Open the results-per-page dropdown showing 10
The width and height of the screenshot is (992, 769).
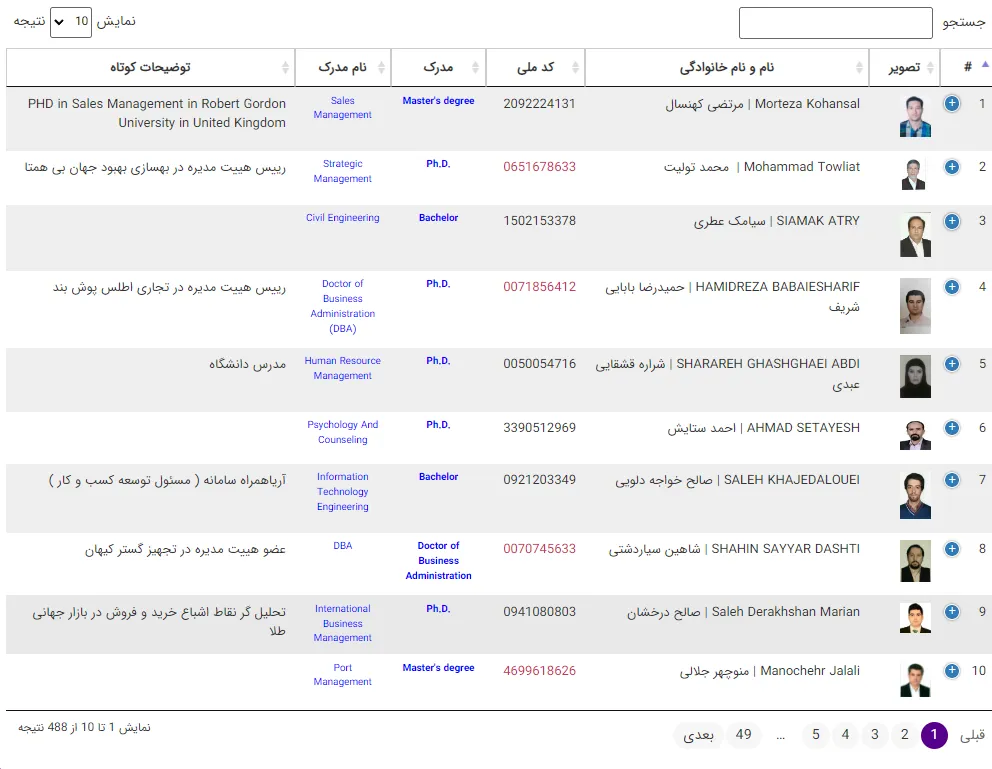coord(71,22)
